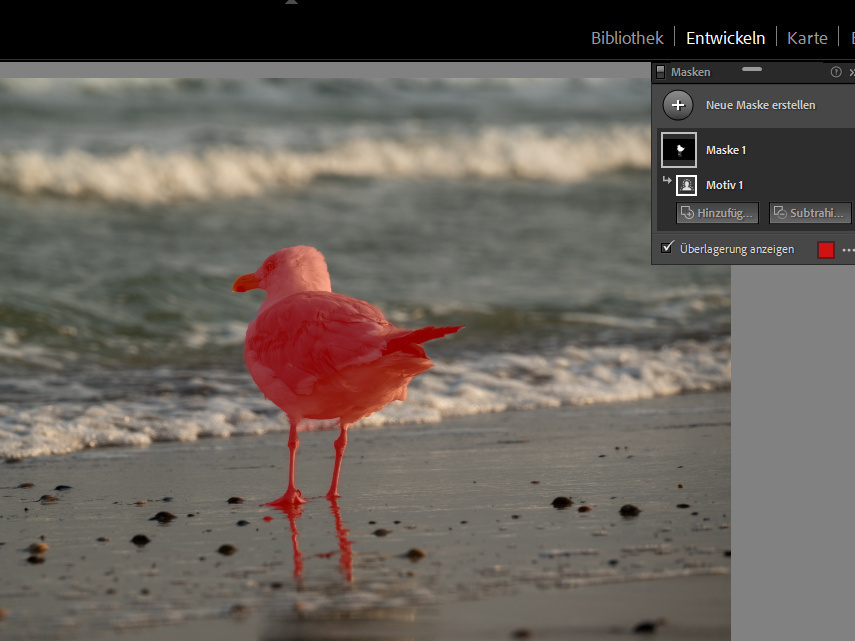Click the plus icon to create mask
Image resolution: width=855 pixels, height=641 pixels.
point(678,105)
